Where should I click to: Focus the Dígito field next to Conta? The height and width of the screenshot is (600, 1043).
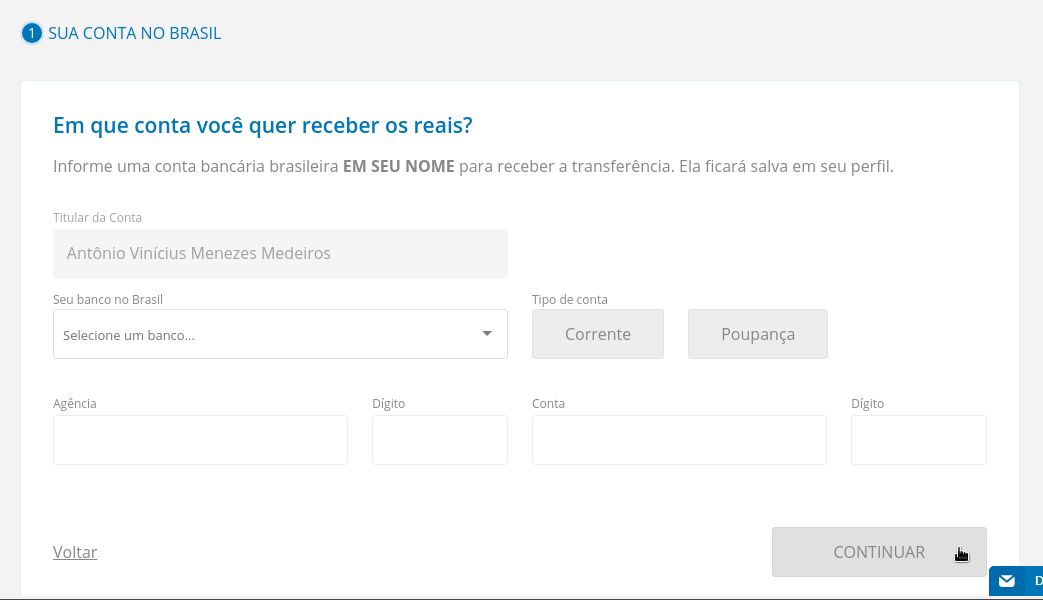pyautogui.click(x=919, y=440)
